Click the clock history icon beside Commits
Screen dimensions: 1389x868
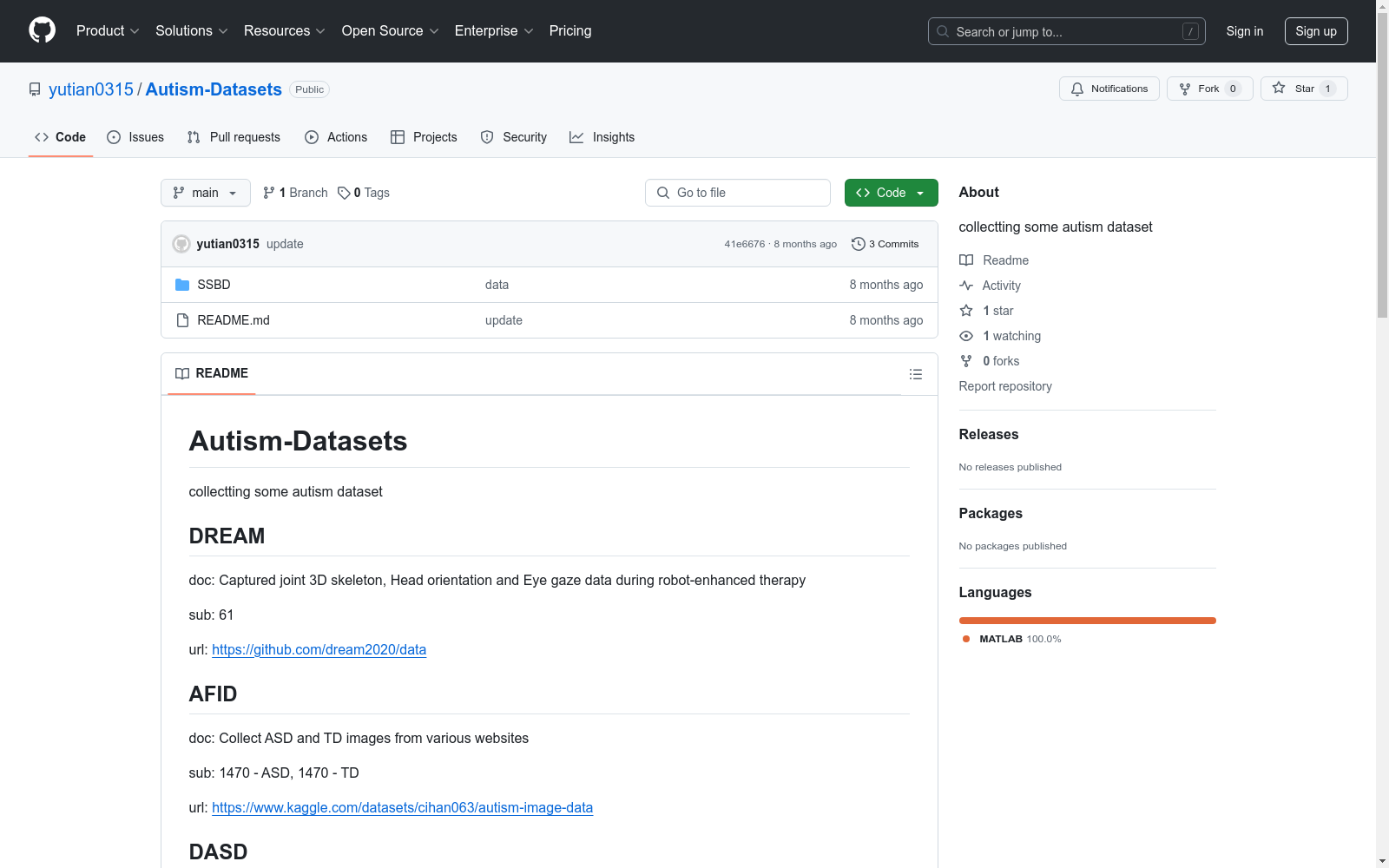click(x=859, y=244)
